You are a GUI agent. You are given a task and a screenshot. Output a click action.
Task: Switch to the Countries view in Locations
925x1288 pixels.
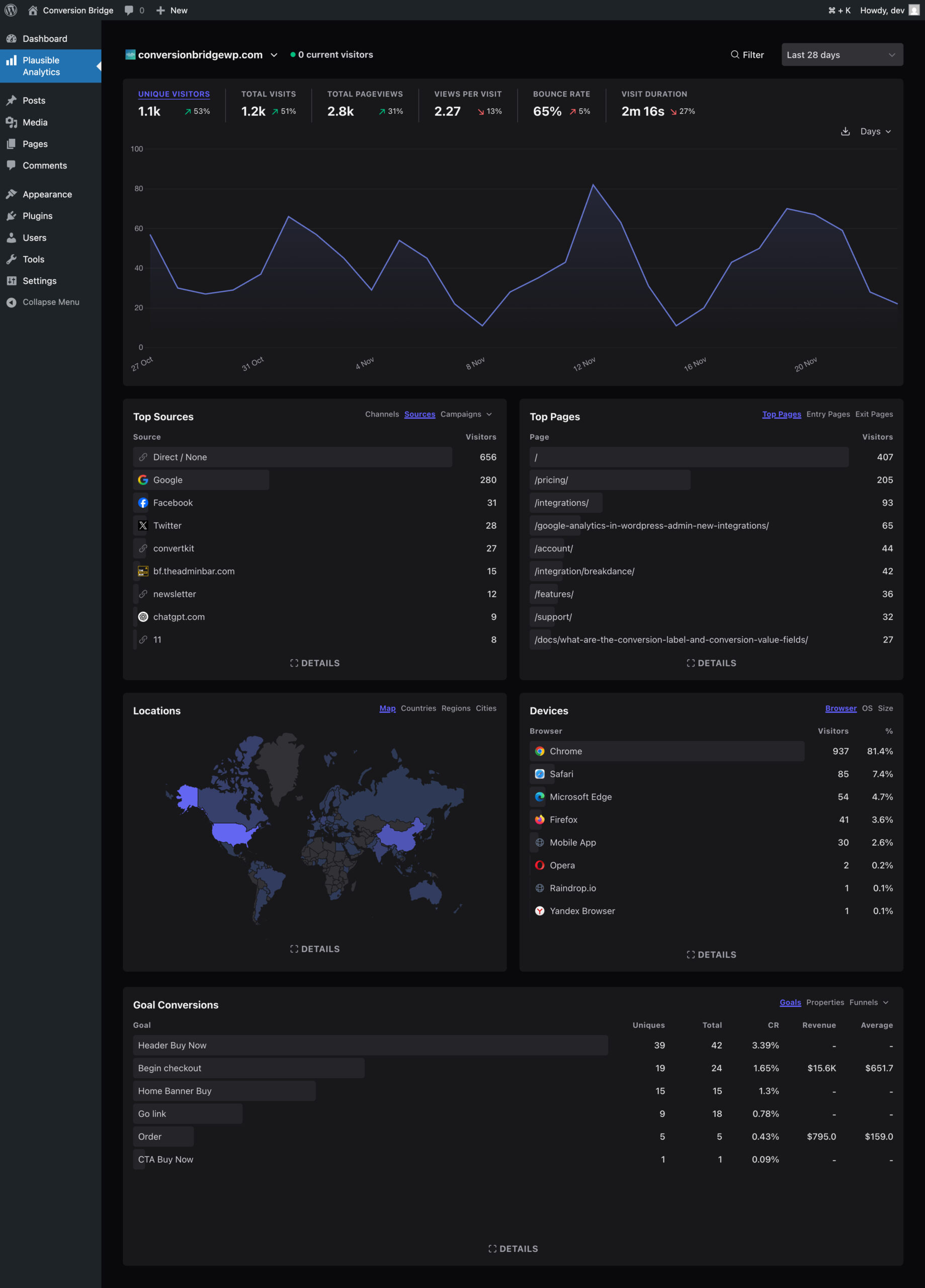point(418,708)
